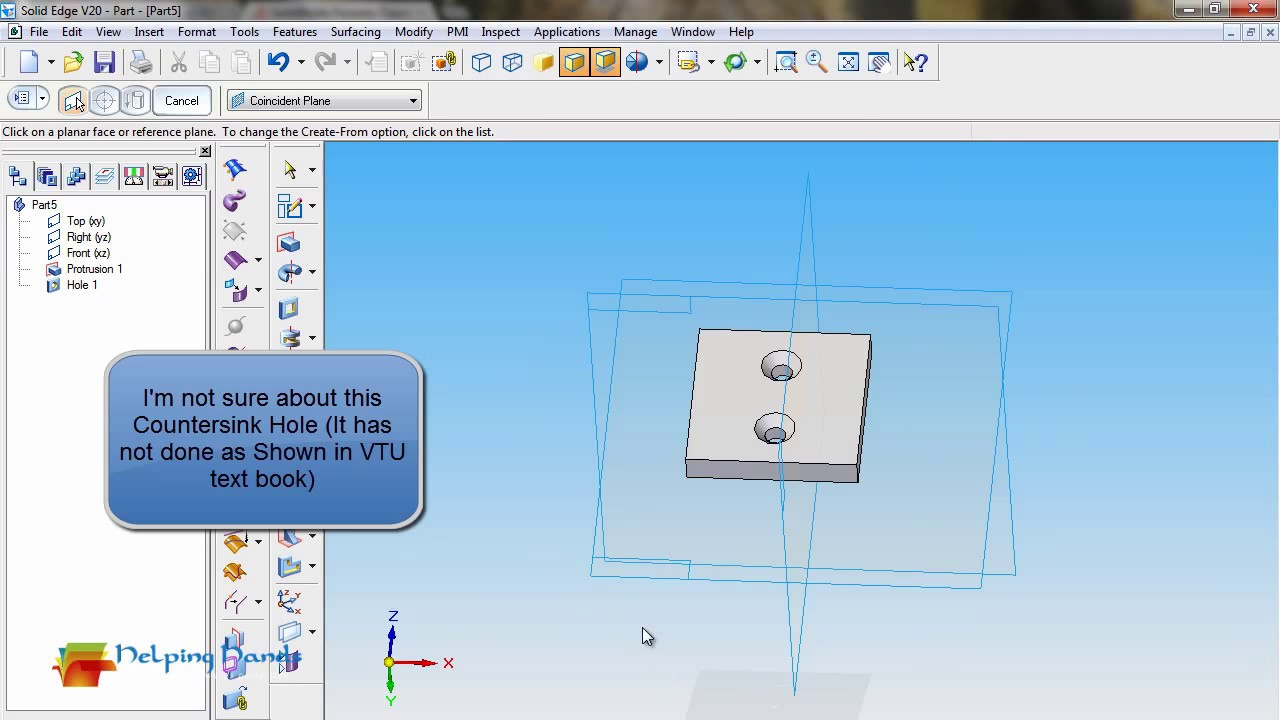Expand the Select tool flyout arrow
Viewport: 1280px width, 720px height.
(312, 170)
